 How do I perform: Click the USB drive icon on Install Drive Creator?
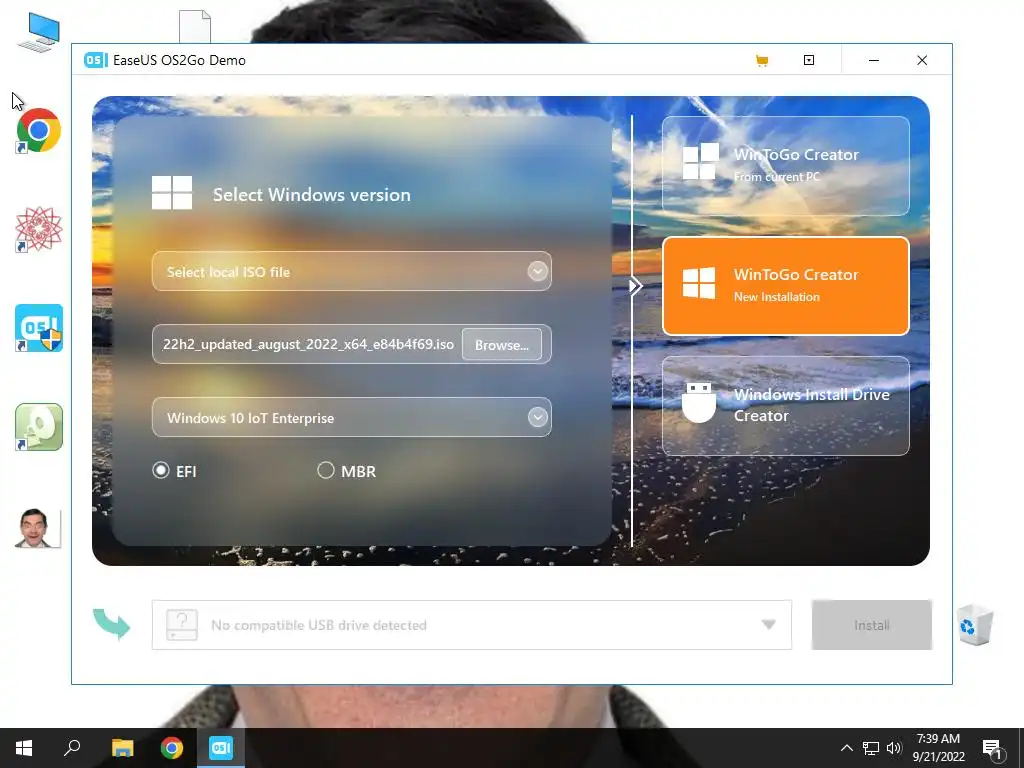coord(699,403)
